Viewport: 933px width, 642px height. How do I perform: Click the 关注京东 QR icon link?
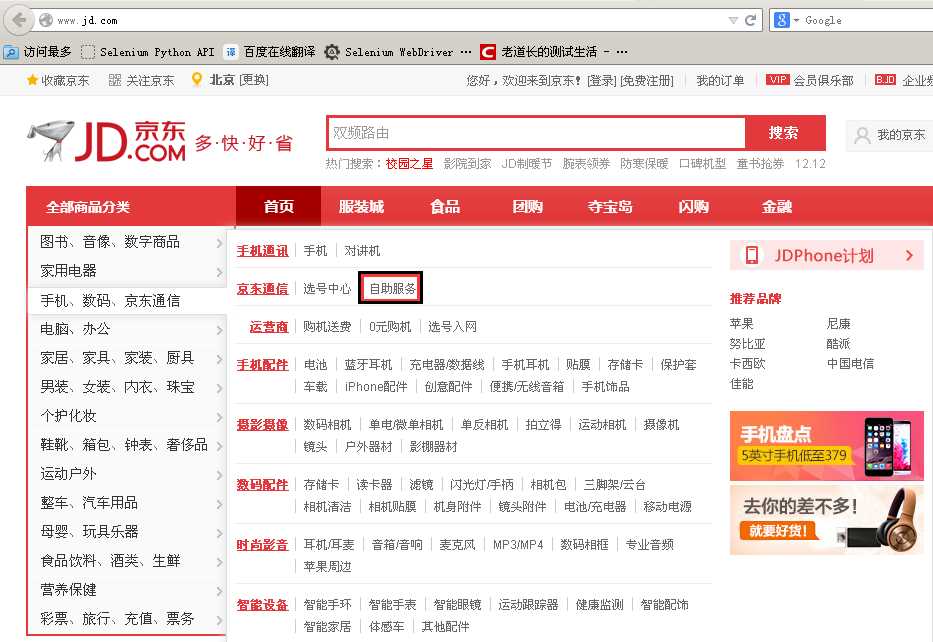pyautogui.click(x=142, y=80)
